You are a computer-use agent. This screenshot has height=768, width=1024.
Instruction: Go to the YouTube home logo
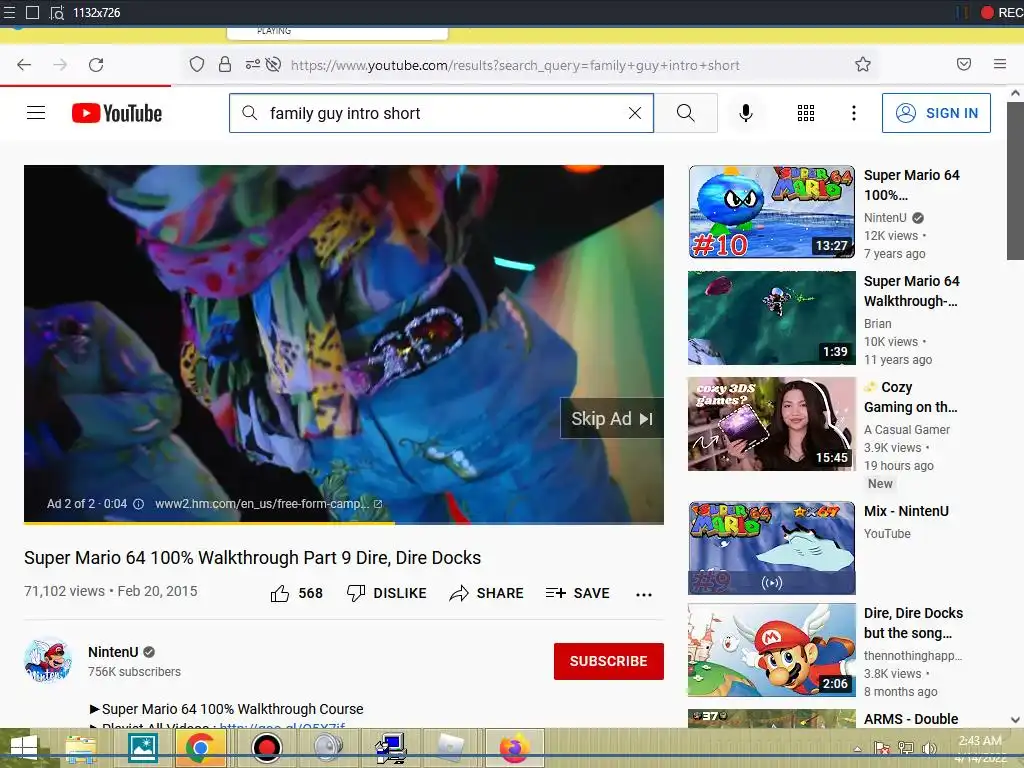pos(117,113)
